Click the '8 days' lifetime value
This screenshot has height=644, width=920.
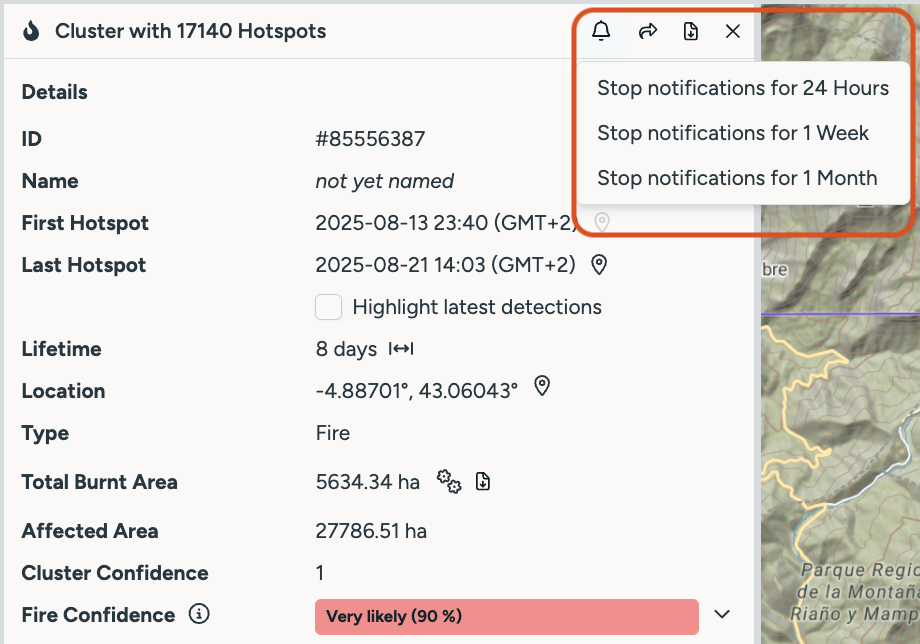coord(346,349)
